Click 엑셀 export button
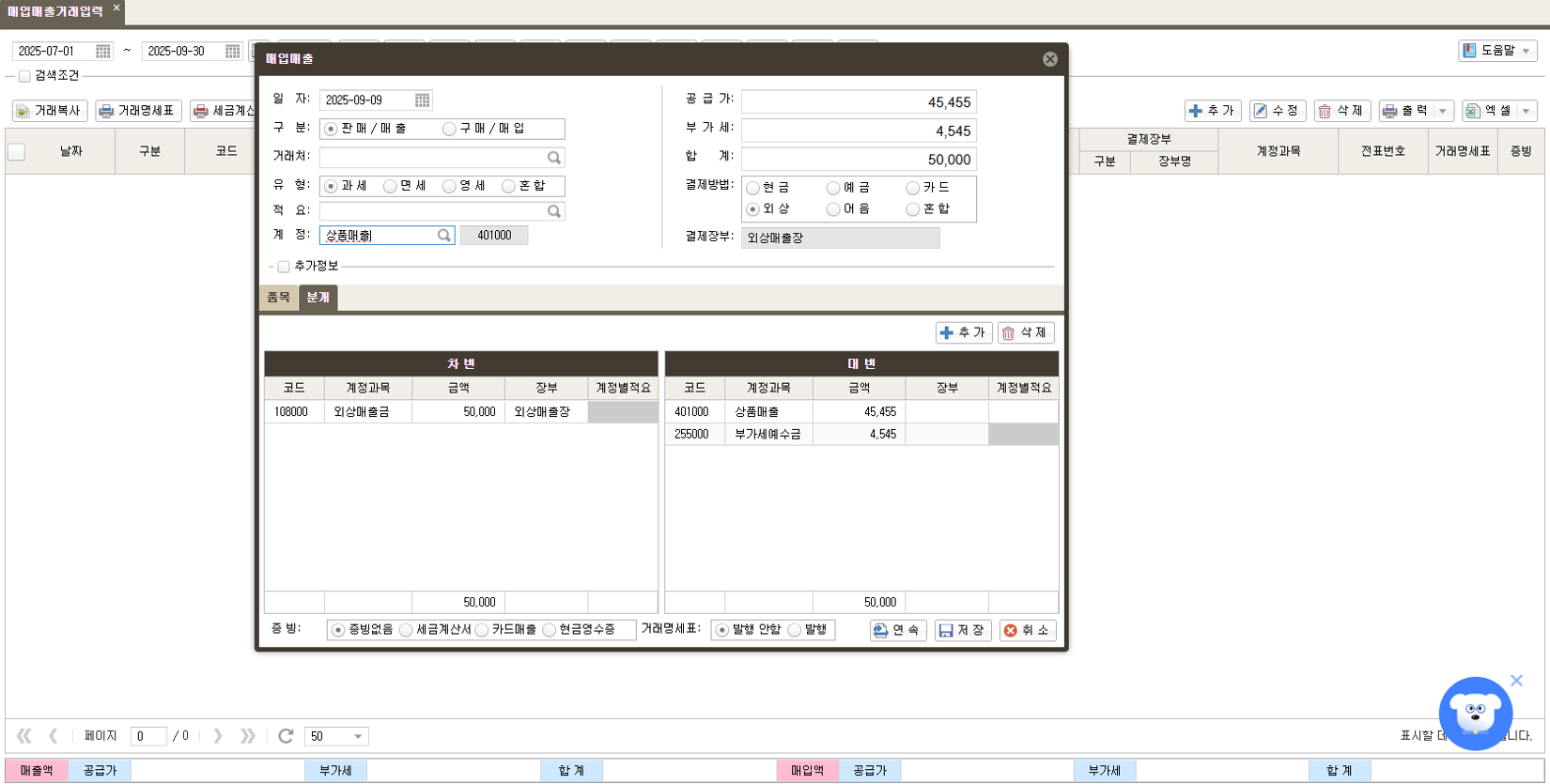The height and width of the screenshot is (784, 1550). (1489, 111)
